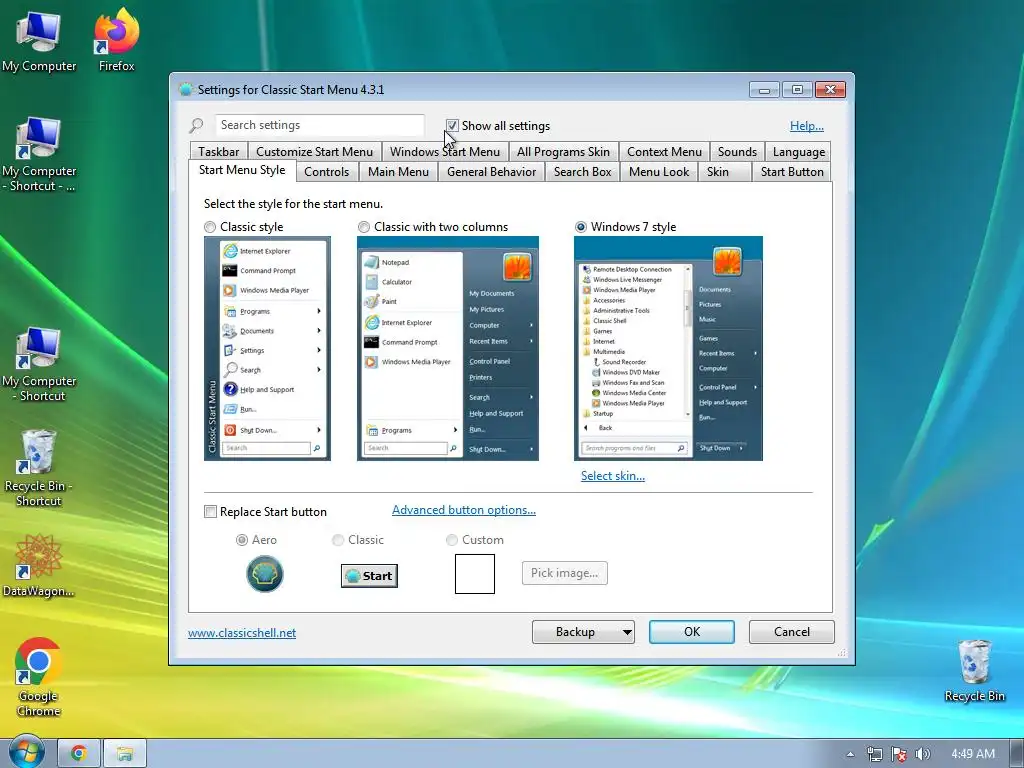The height and width of the screenshot is (768, 1024).
Task: Select the Start Menu Style tab
Action: tap(242, 170)
